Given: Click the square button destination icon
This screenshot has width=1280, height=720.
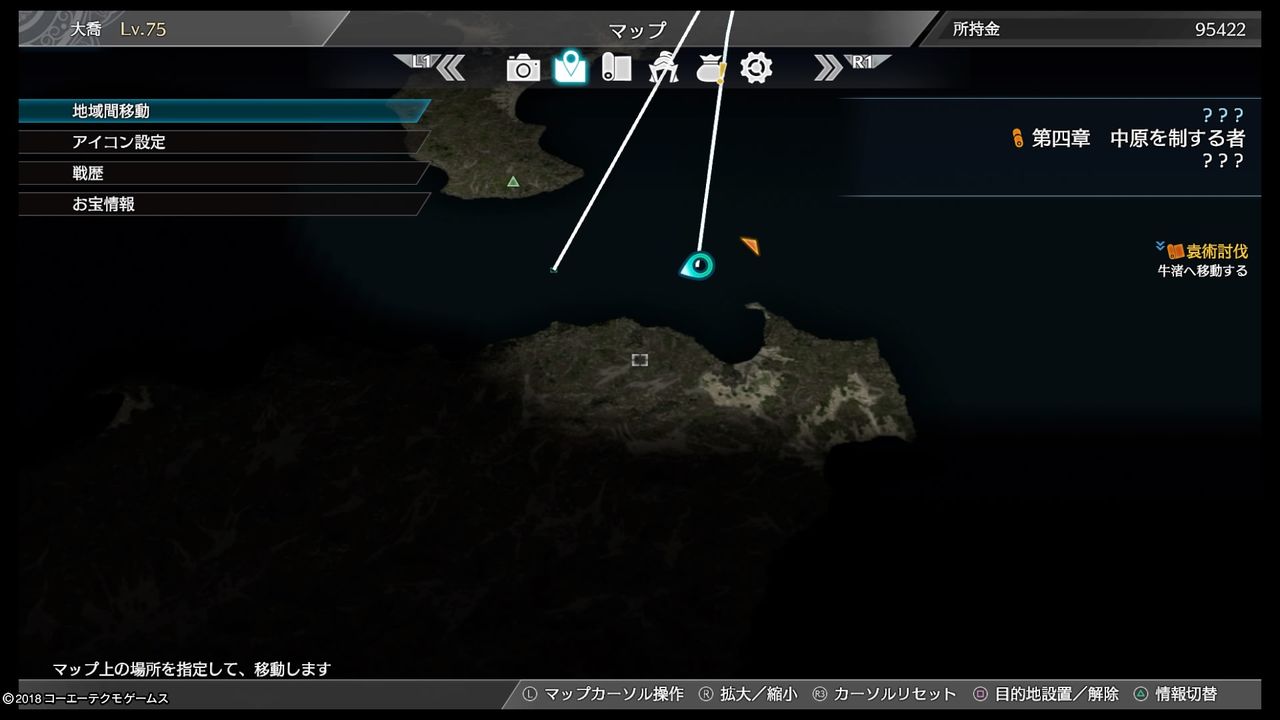Looking at the screenshot, I should [981, 694].
